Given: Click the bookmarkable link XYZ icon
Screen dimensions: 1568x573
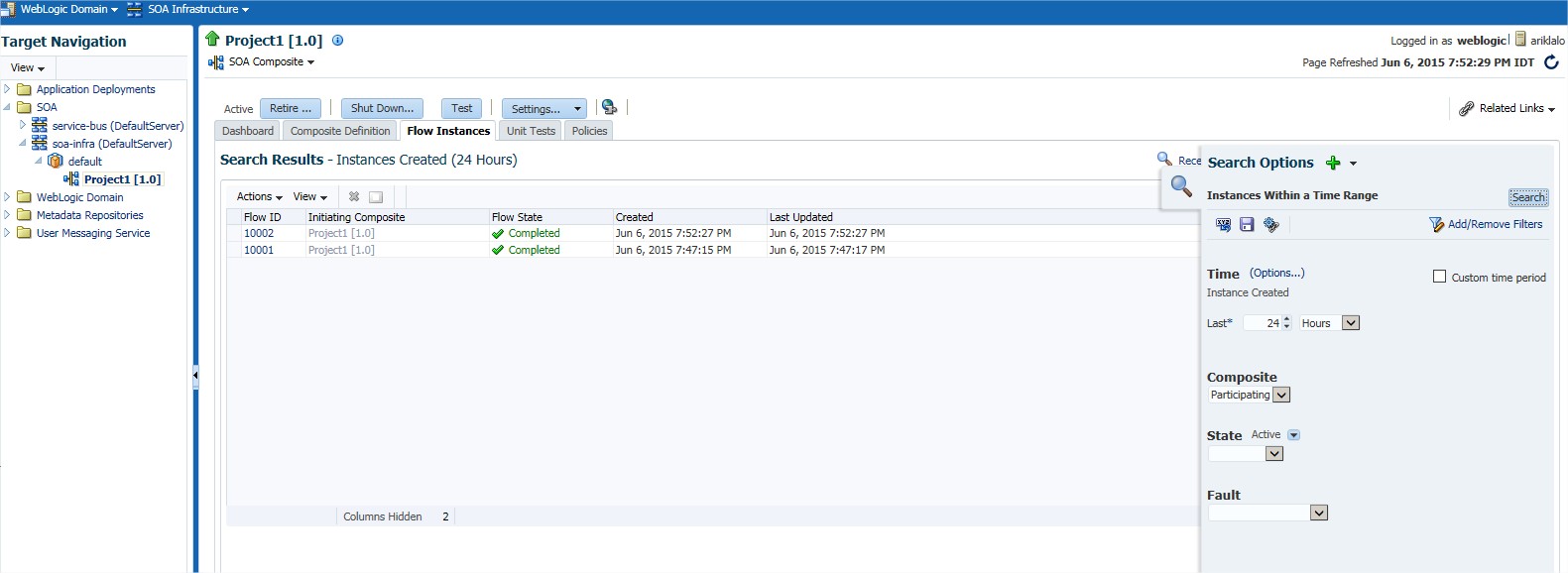Looking at the screenshot, I should [1223, 225].
